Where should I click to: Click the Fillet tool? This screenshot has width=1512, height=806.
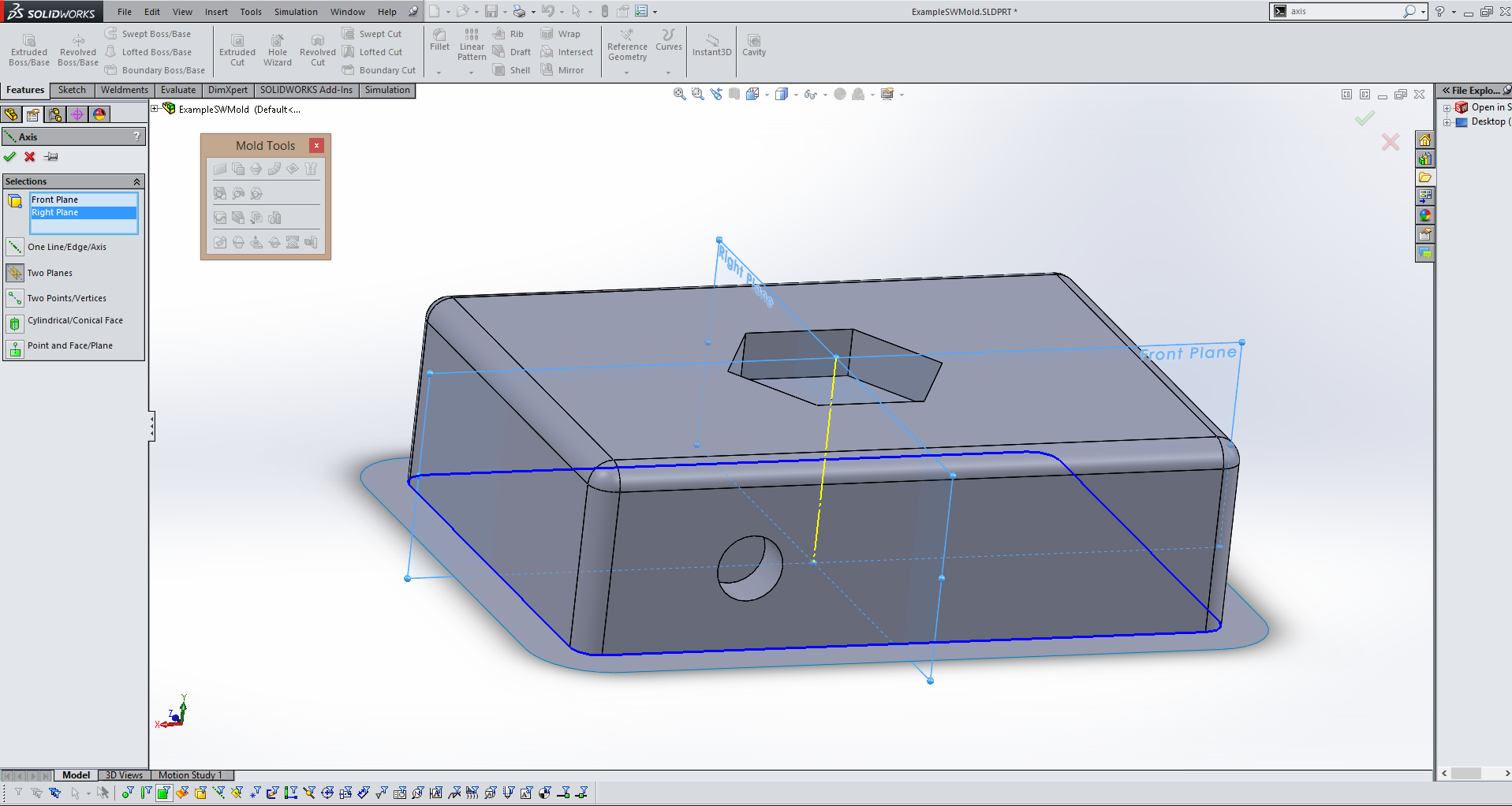439,39
